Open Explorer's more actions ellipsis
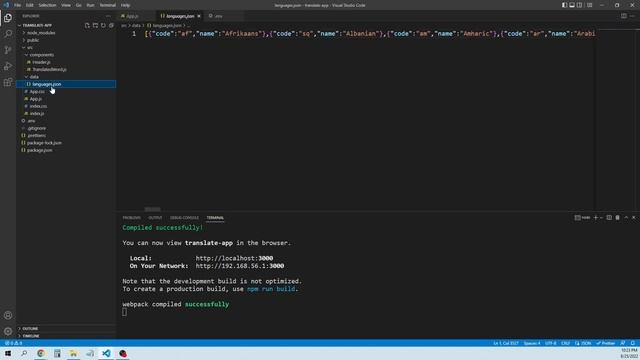Viewport: 640px width, 360px height. [x=108, y=16]
